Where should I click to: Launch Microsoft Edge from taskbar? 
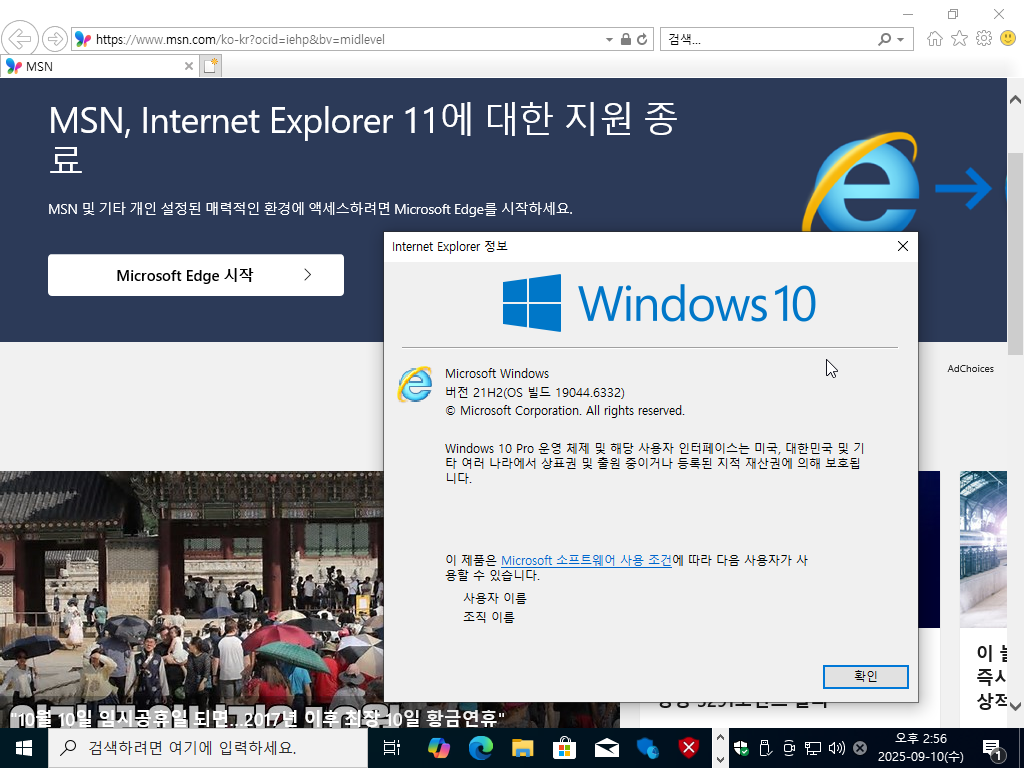tap(481, 748)
